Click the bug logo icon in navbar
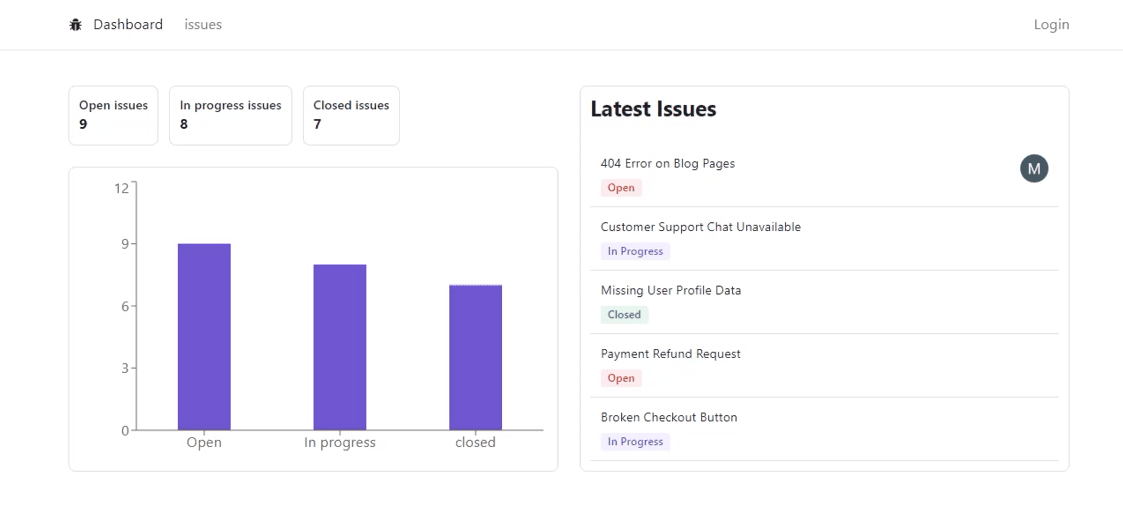 [75, 25]
